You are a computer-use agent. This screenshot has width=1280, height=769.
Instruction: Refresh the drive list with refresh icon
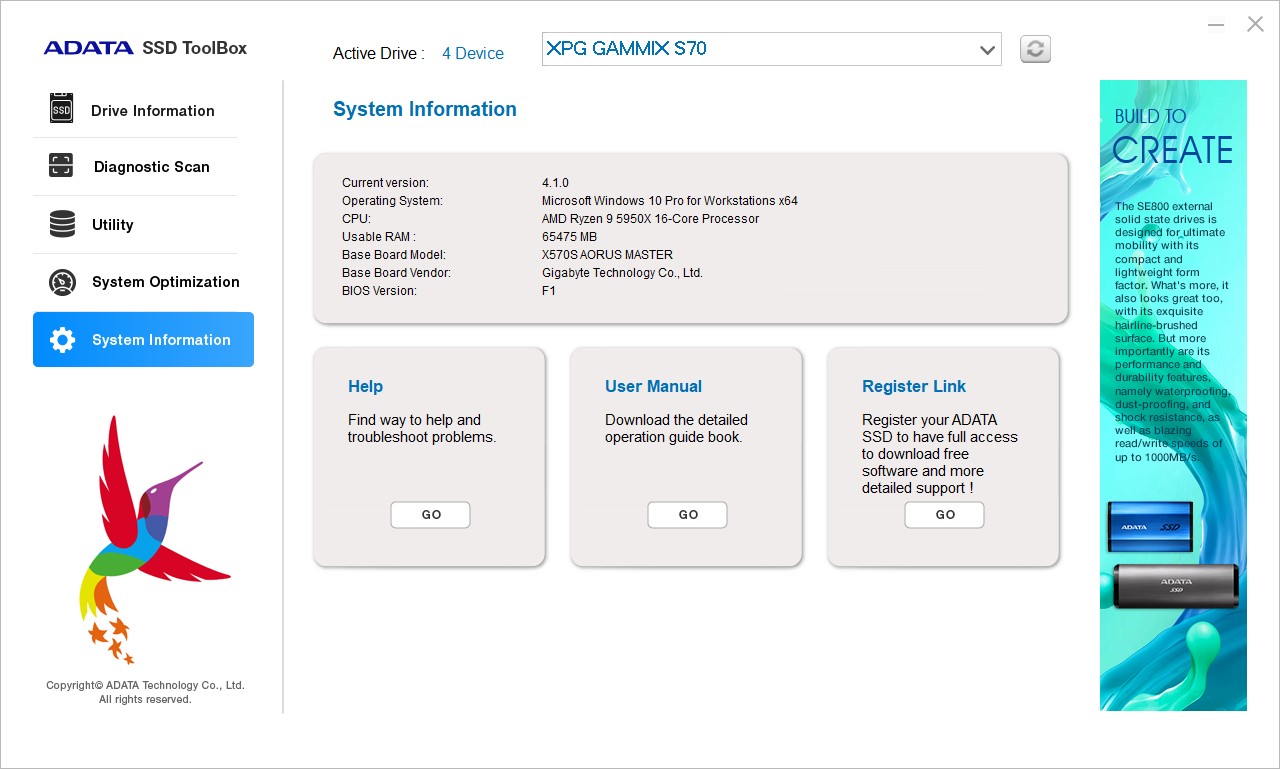(x=1035, y=49)
